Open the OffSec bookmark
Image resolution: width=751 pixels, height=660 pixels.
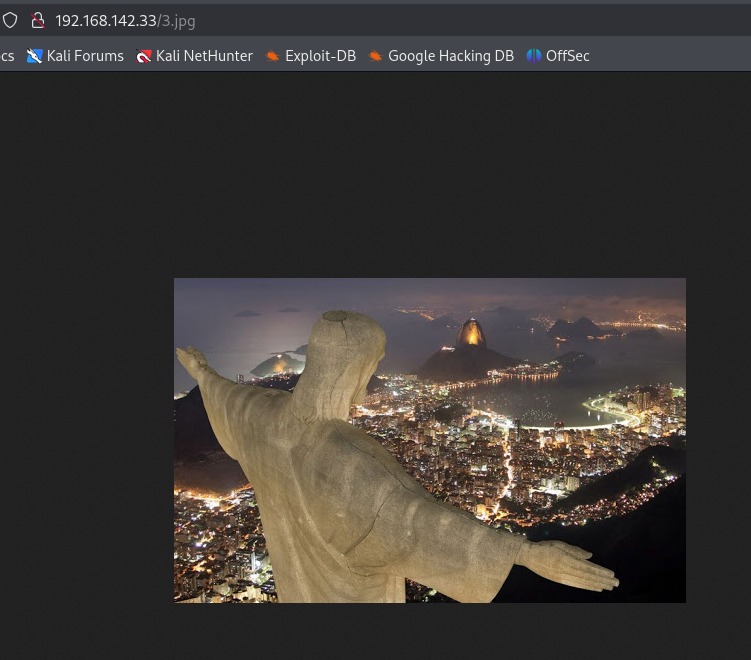click(x=558, y=56)
